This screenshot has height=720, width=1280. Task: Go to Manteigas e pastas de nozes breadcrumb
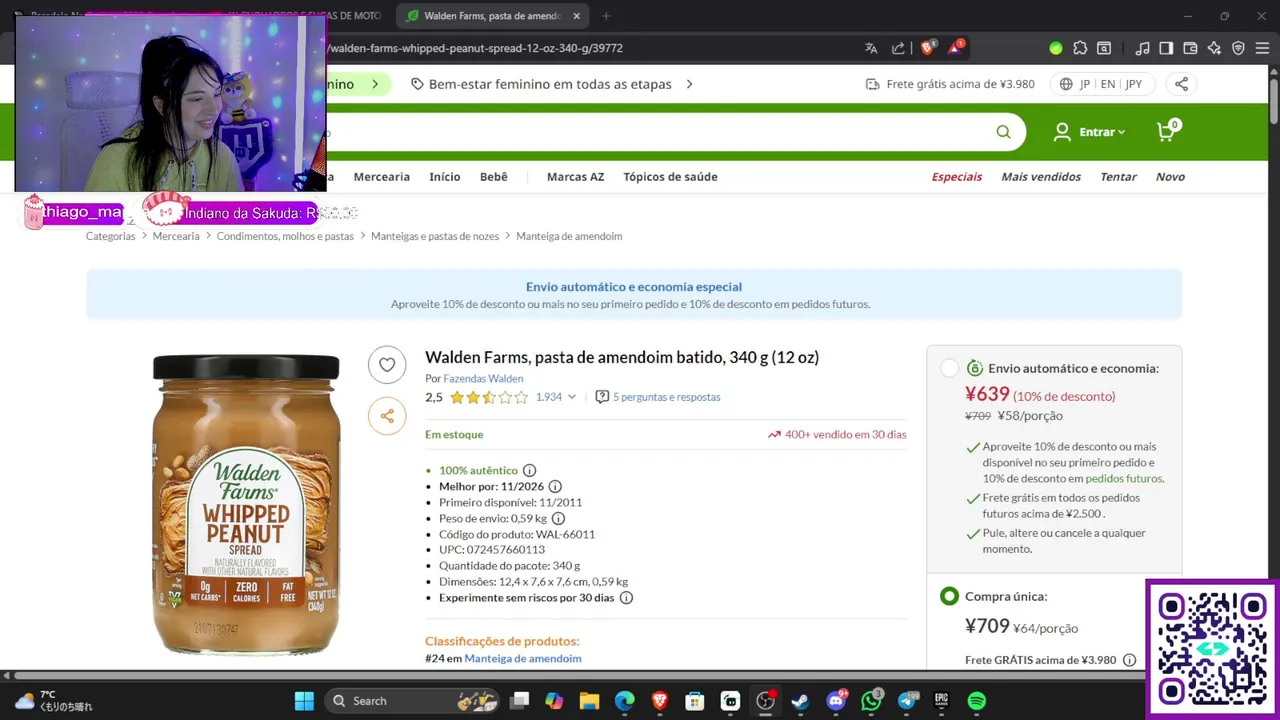click(x=435, y=236)
